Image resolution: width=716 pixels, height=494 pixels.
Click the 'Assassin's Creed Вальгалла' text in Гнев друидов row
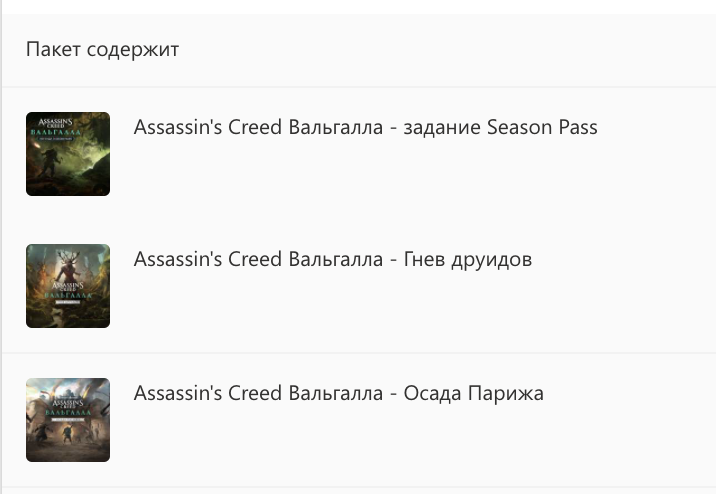pyautogui.click(x=258, y=259)
